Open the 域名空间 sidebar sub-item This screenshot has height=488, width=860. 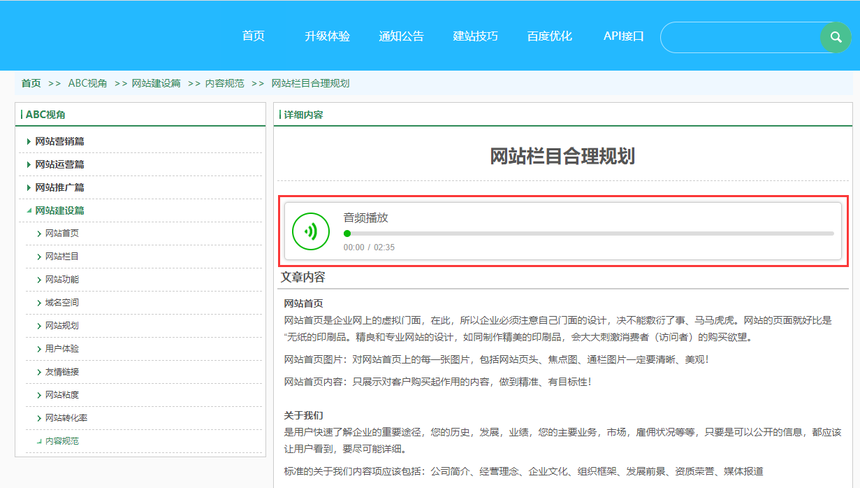click(62, 303)
